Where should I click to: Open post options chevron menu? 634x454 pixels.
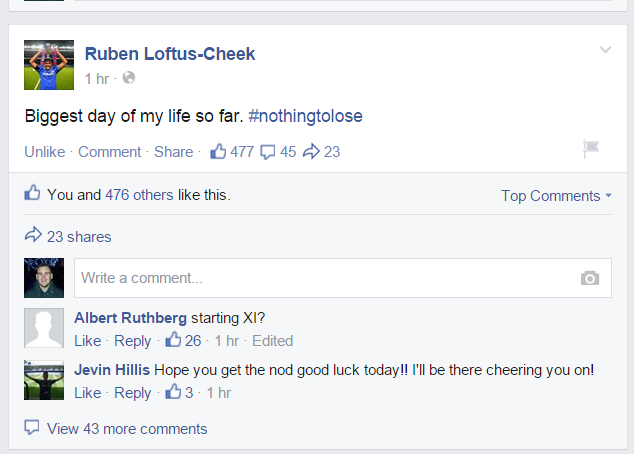(x=604, y=50)
